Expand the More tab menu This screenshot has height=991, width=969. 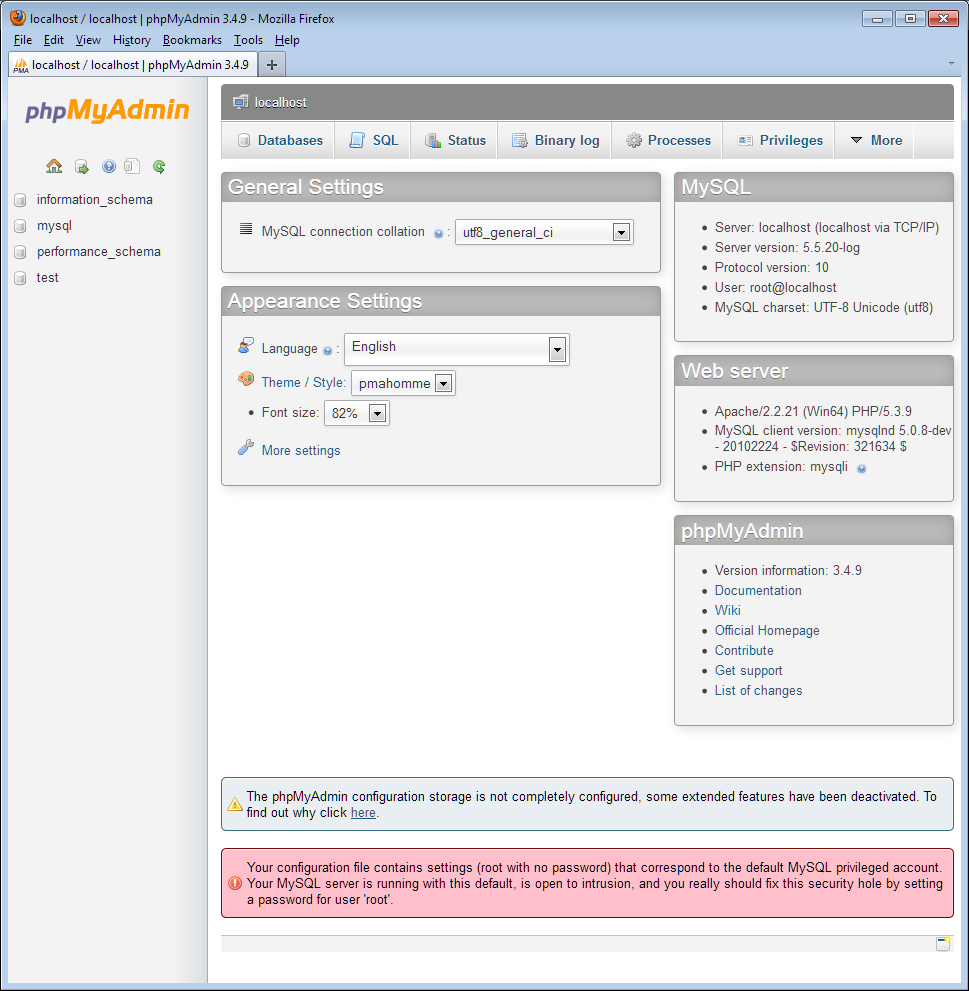(875, 140)
